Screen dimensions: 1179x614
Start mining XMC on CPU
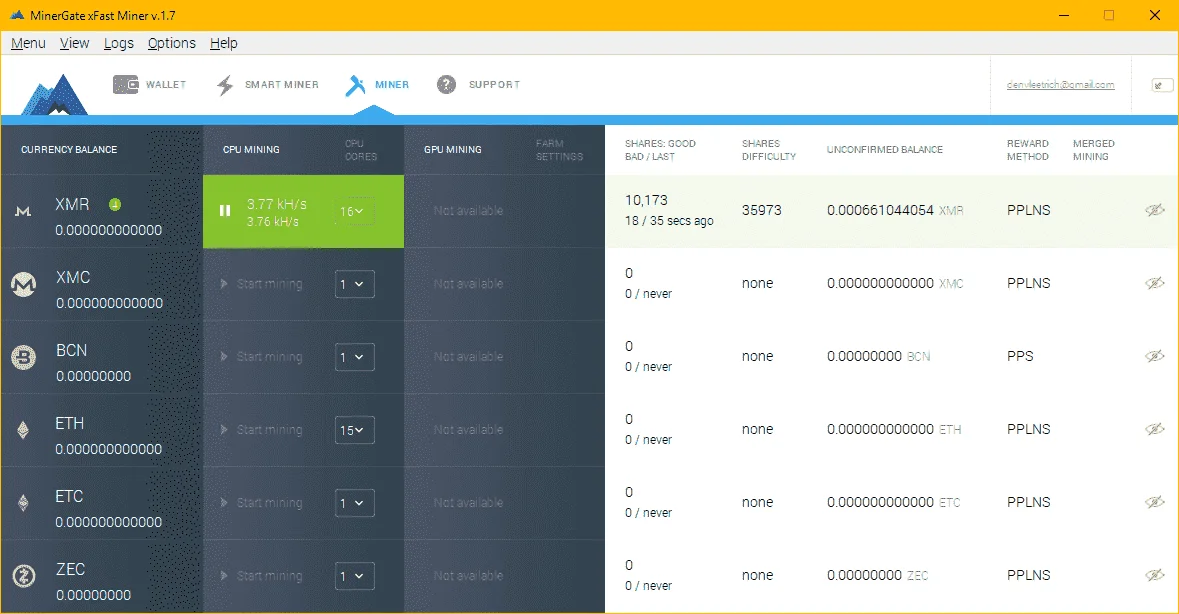(x=261, y=284)
